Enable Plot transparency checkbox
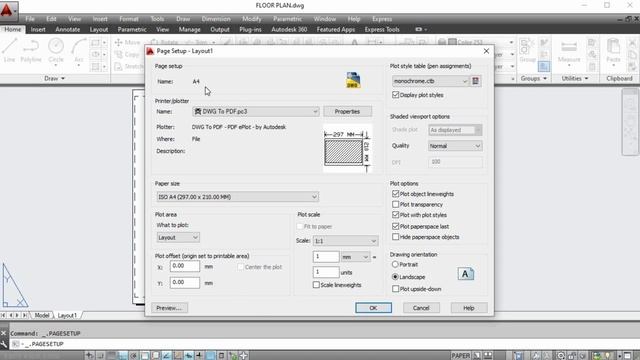Screen dimensions: 640x360 [x=395, y=204]
